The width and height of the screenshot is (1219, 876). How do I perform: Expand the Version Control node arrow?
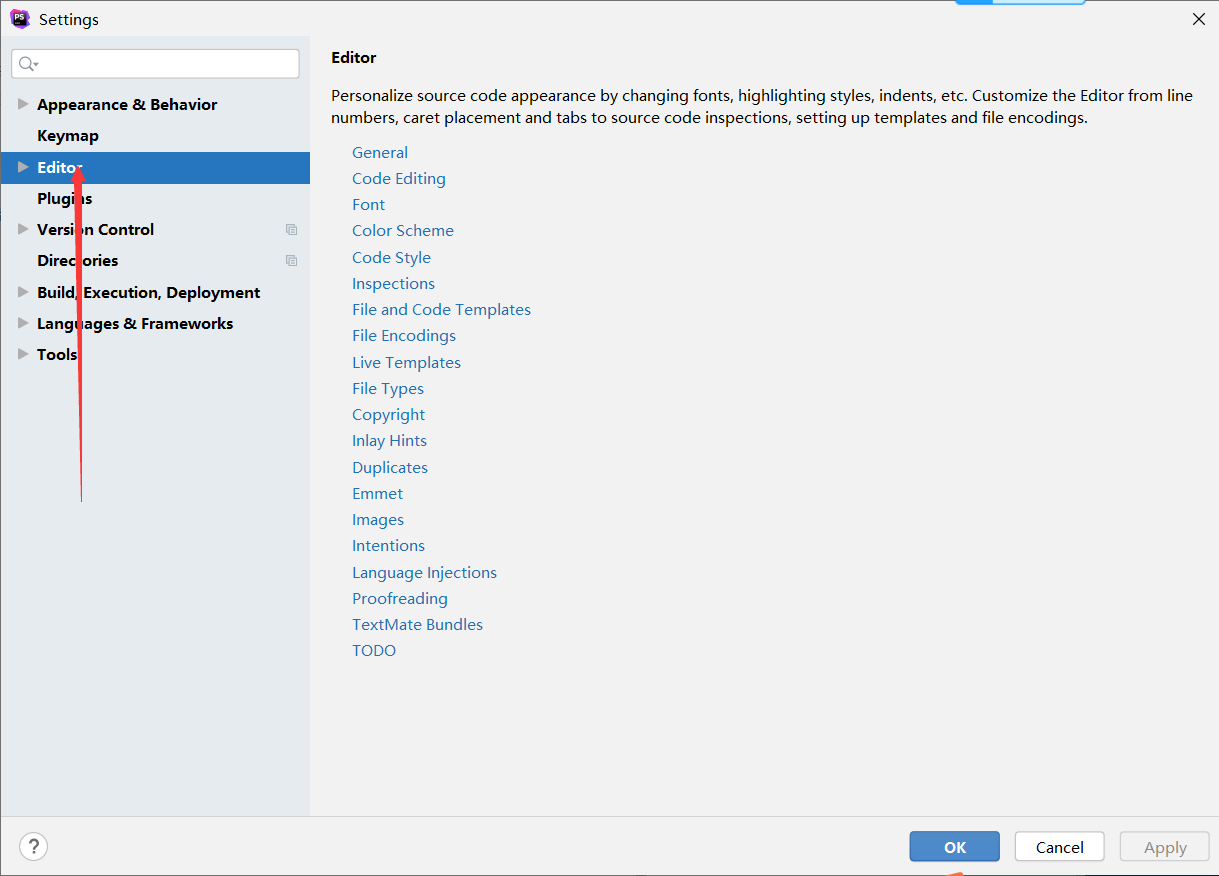(x=23, y=229)
